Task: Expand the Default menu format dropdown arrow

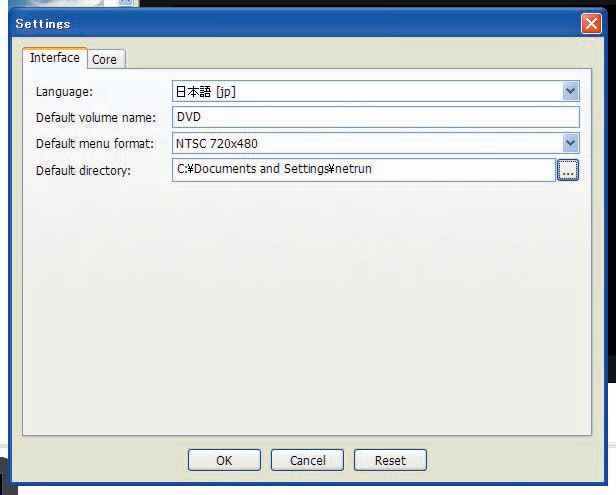Action: 570,143
